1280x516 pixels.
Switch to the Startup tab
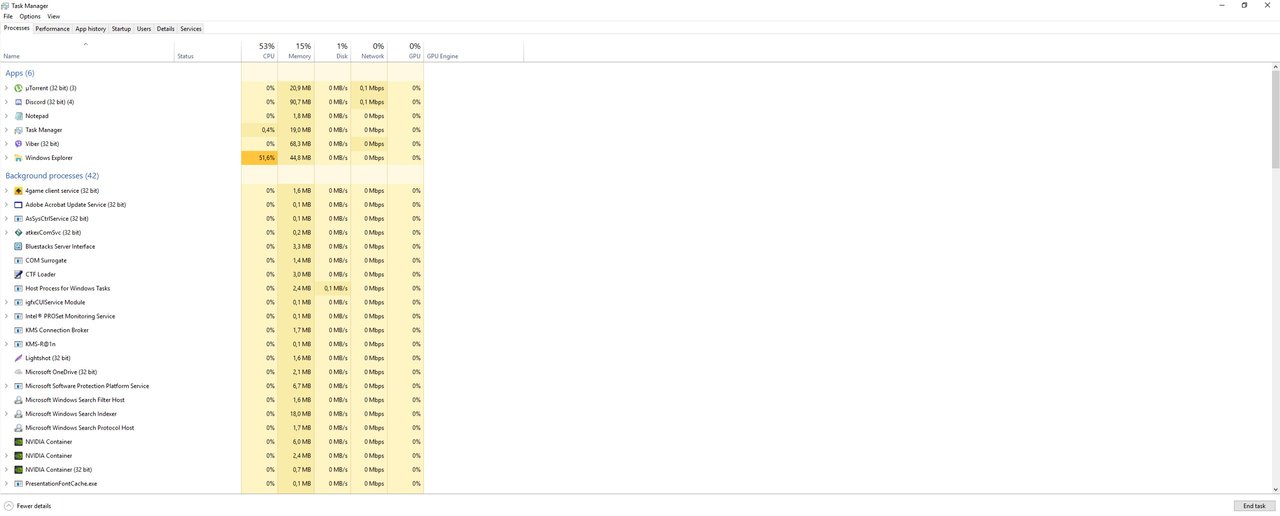pyautogui.click(x=121, y=29)
